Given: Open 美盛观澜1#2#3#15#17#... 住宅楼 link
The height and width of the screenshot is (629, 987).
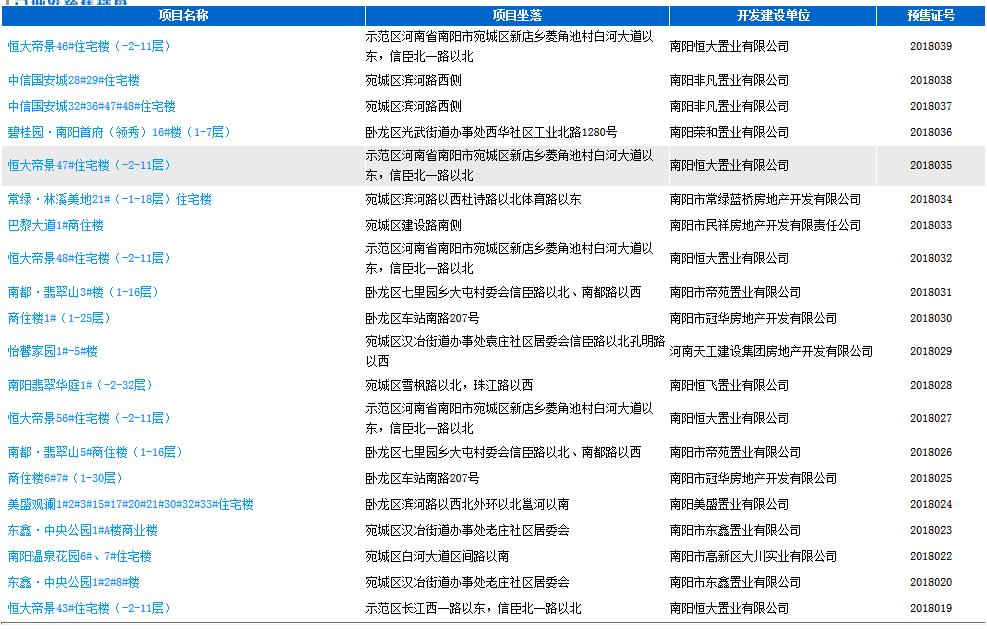Looking at the screenshot, I should pos(130,504).
